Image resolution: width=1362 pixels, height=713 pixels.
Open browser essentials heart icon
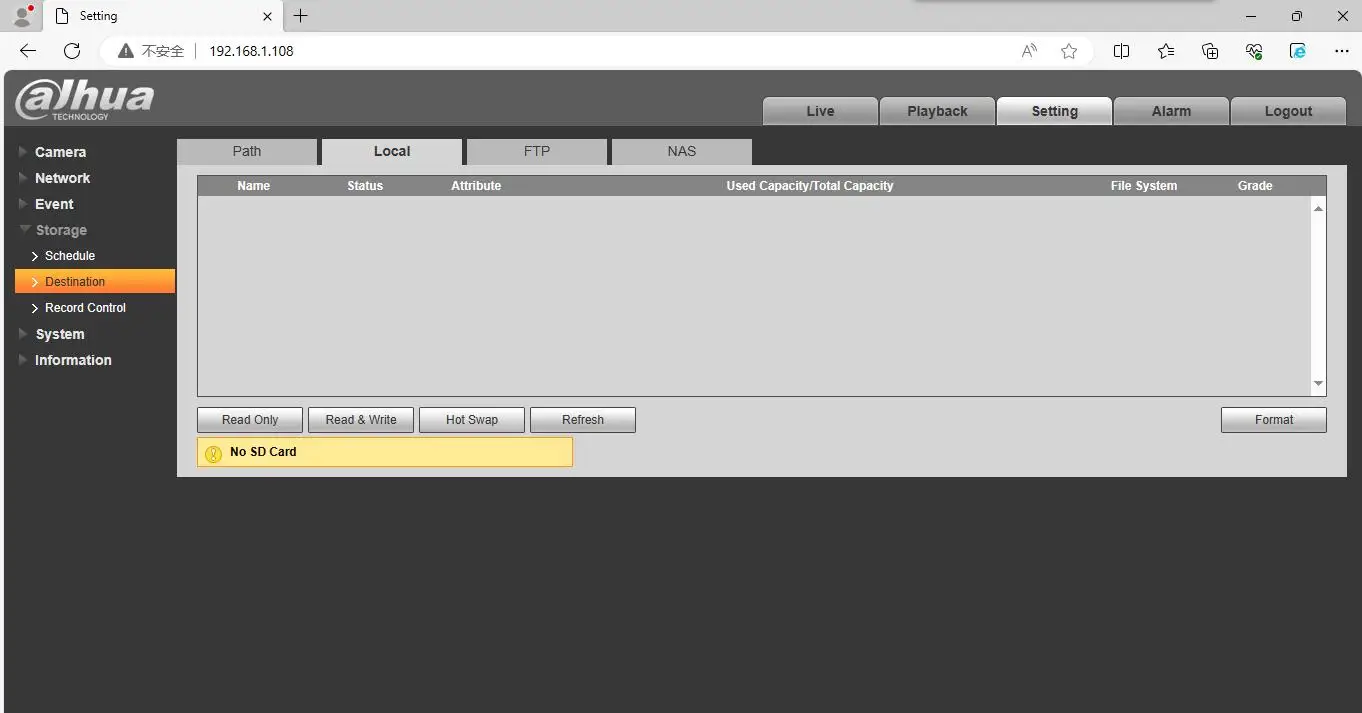[x=1254, y=51]
